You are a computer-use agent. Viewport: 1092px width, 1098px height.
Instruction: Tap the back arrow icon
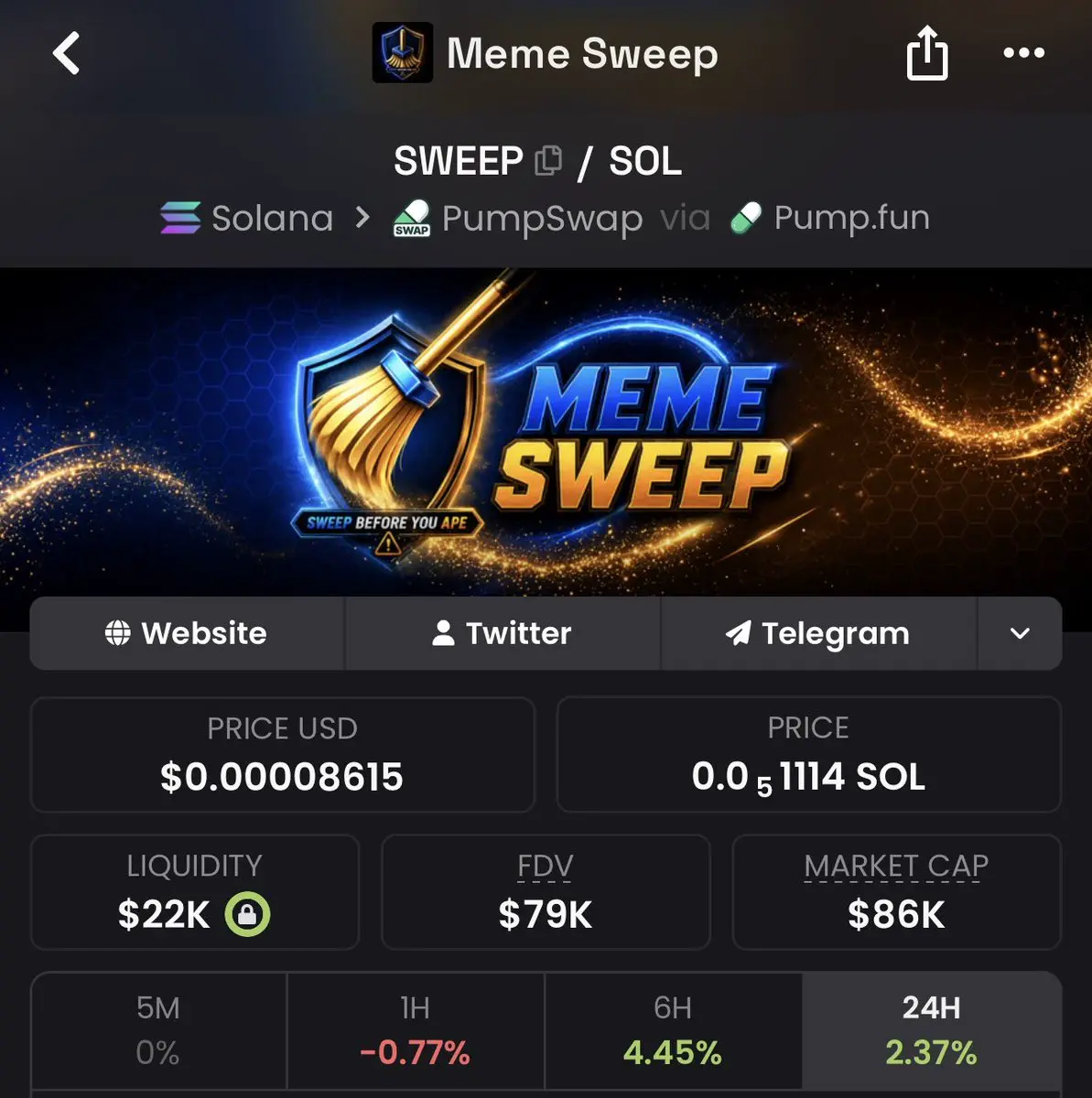[x=66, y=53]
